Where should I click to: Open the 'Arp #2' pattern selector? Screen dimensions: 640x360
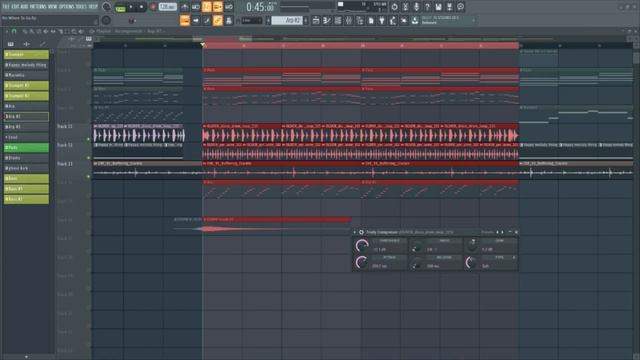pos(287,20)
